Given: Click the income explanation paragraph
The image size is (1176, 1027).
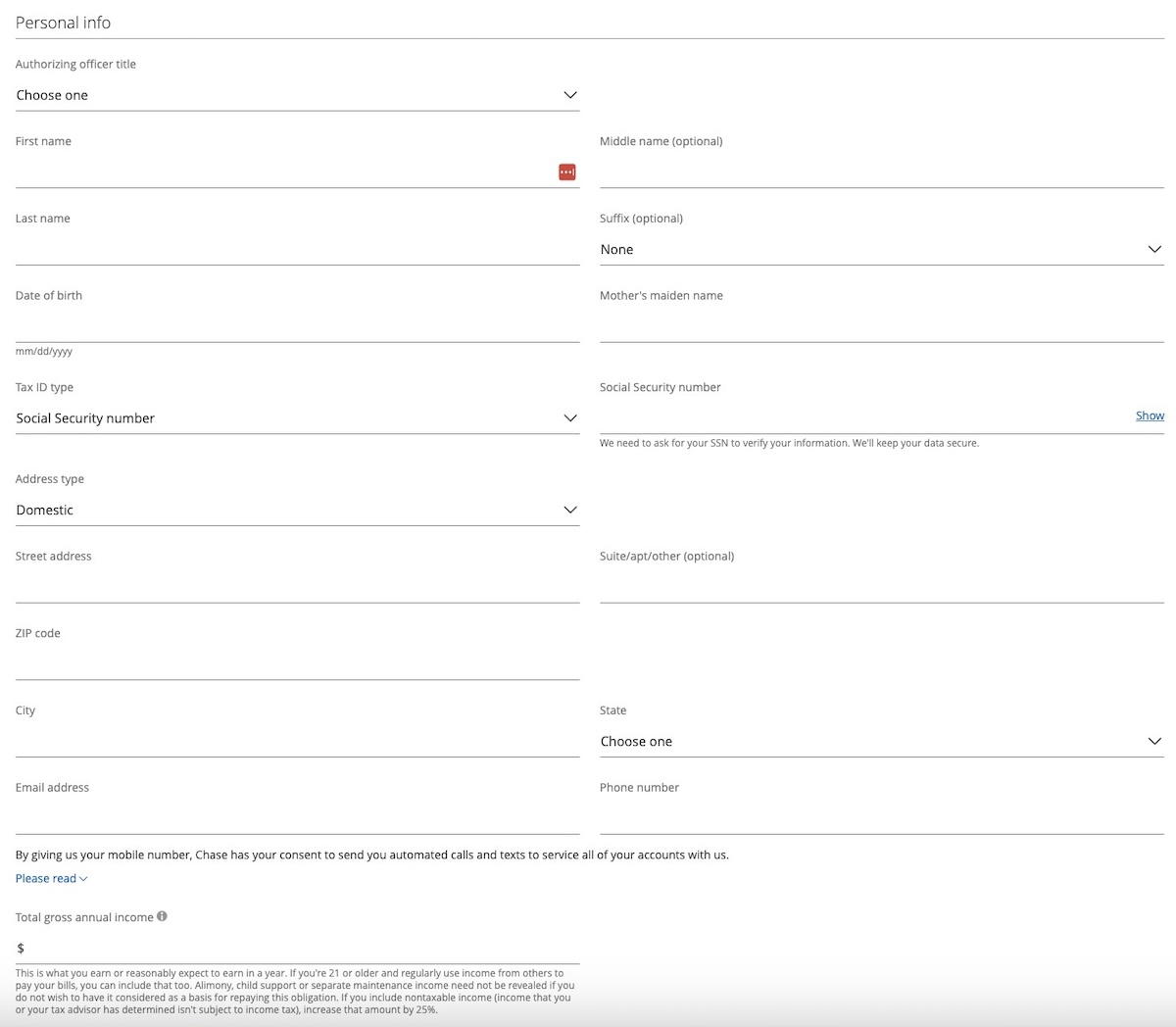Looking at the screenshot, I should click(295, 991).
